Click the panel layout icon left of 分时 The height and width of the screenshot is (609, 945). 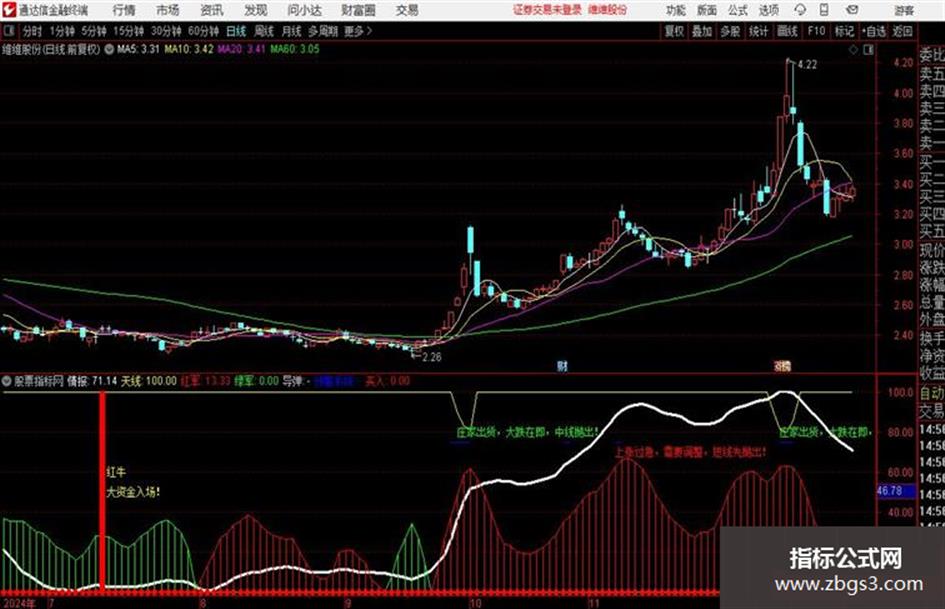(x=8, y=31)
